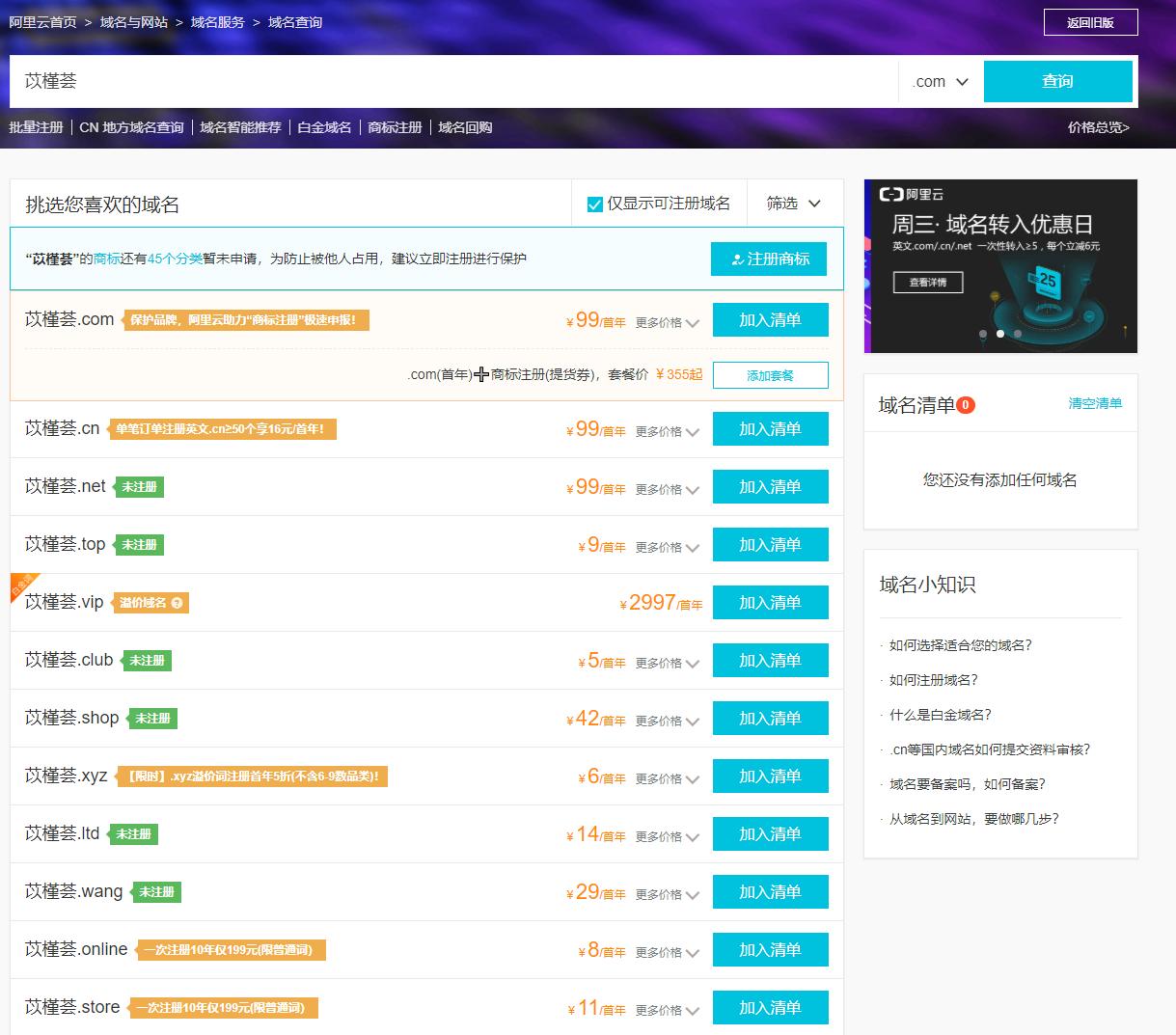Screen dimensions: 1176x1035
Task: Open 批量注册 menu item
Action: point(36,127)
